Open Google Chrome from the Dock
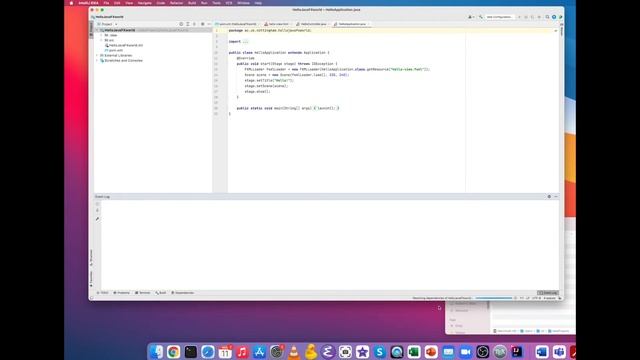 [x=173, y=352]
